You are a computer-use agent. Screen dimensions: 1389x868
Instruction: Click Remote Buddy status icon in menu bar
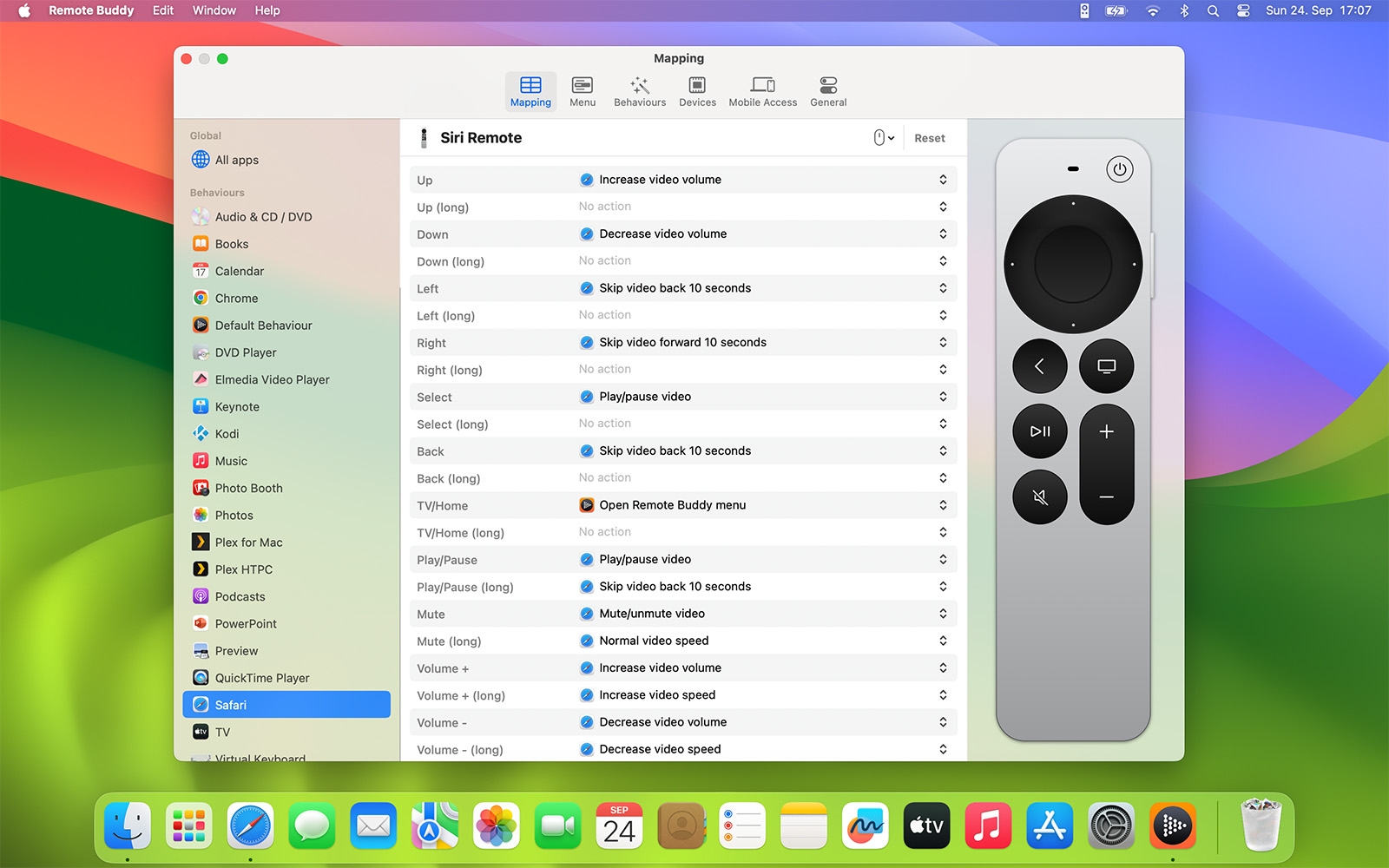click(x=1084, y=10)
